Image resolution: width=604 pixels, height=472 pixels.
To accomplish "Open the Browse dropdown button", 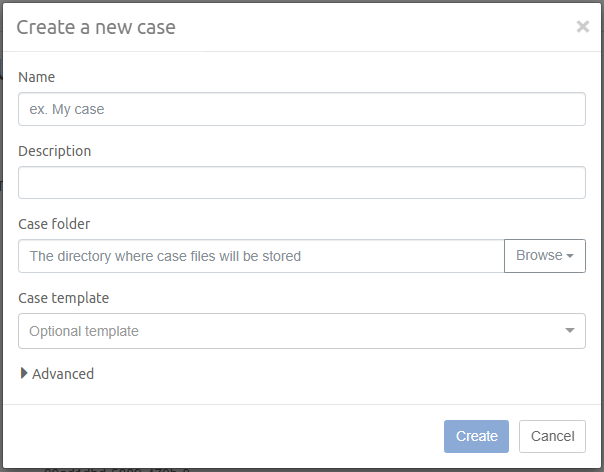I will pos(544,256).
